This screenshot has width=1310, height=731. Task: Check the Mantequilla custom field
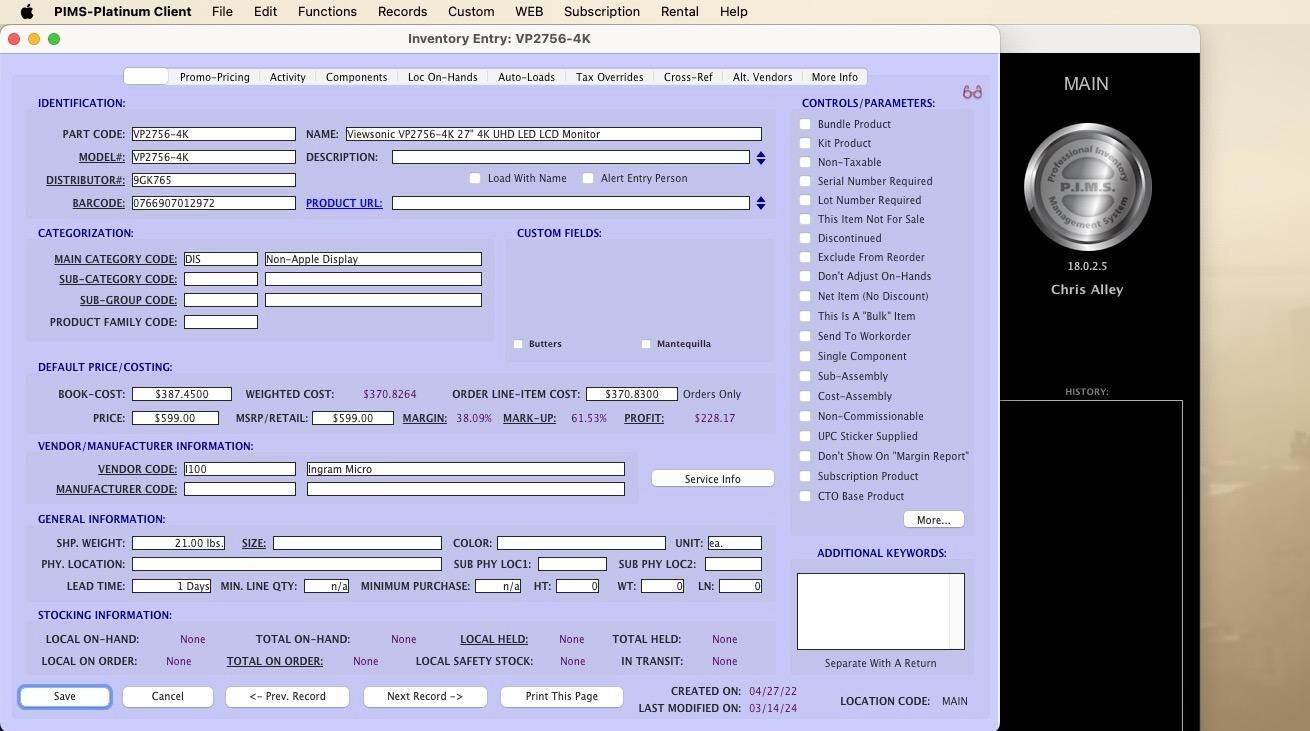[646, 344]
